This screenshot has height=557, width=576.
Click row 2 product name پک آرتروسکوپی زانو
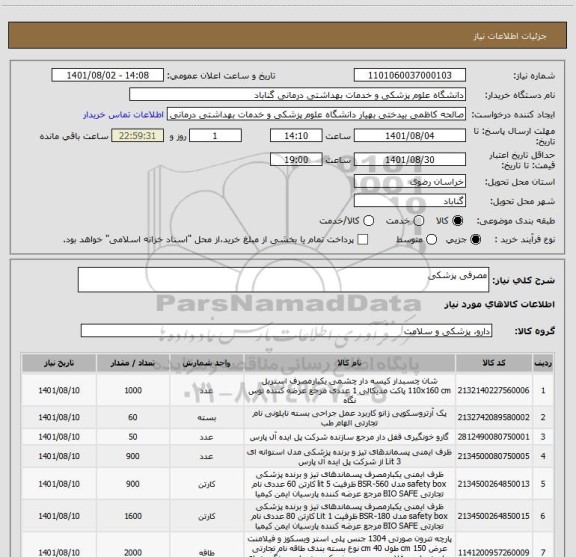349,418
